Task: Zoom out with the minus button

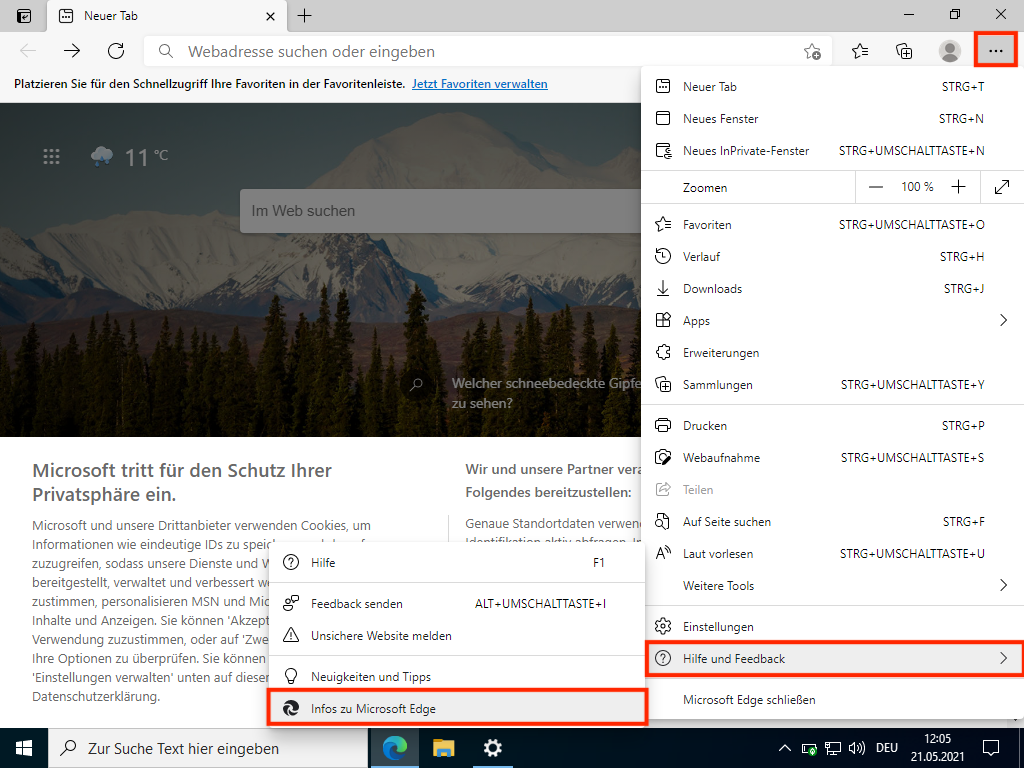Action: click(x=876, y=187)
